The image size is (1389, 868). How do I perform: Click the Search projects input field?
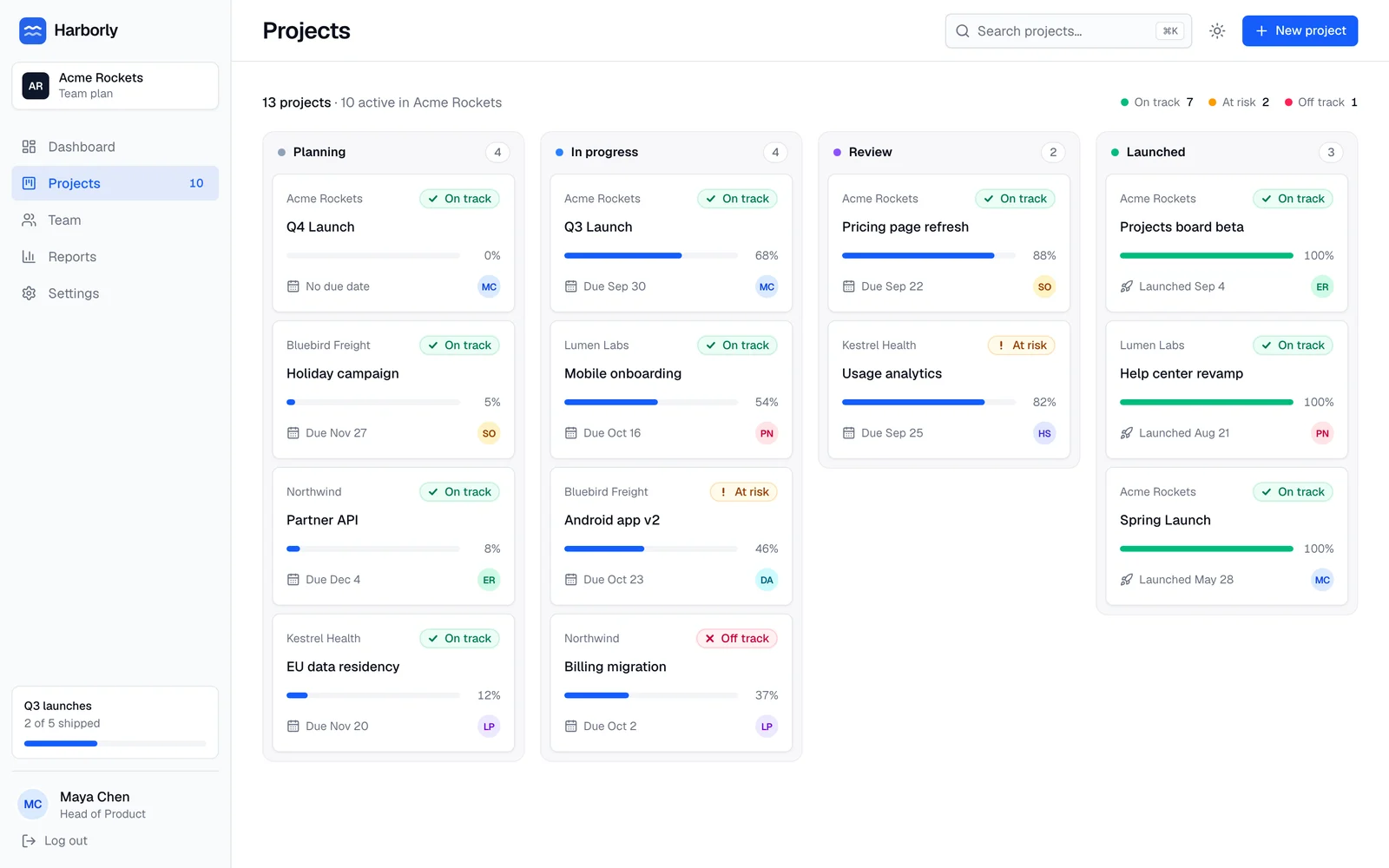coord(1069,31)
